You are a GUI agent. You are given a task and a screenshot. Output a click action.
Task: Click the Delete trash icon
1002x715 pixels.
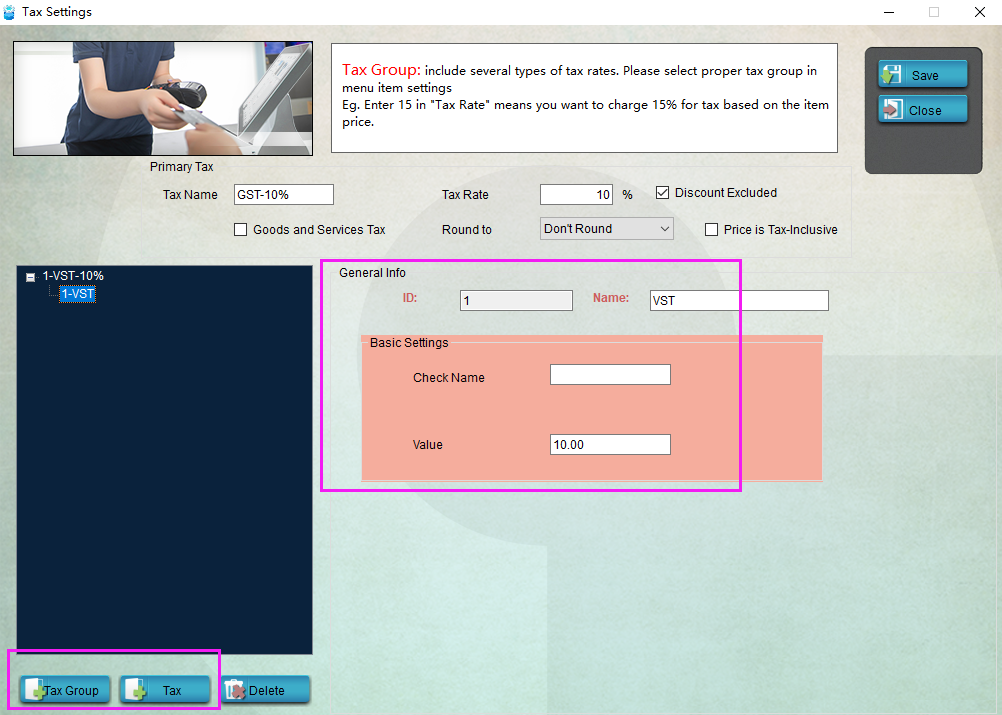(235, 690)
